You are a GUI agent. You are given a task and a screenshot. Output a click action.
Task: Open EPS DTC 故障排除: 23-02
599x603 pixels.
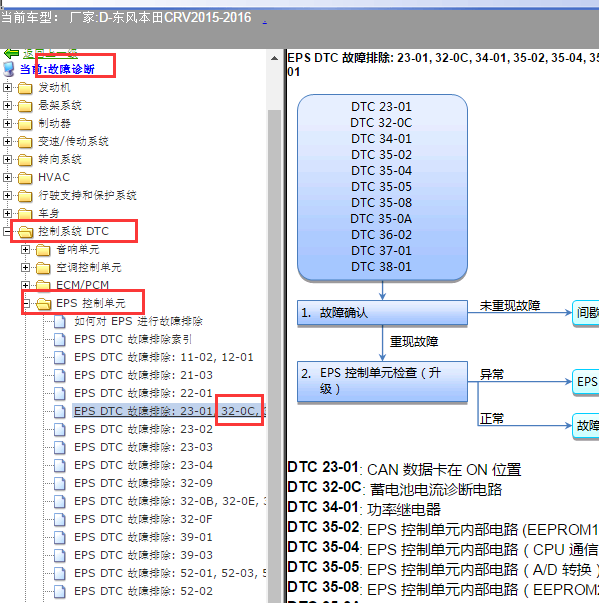click(143, 429)
